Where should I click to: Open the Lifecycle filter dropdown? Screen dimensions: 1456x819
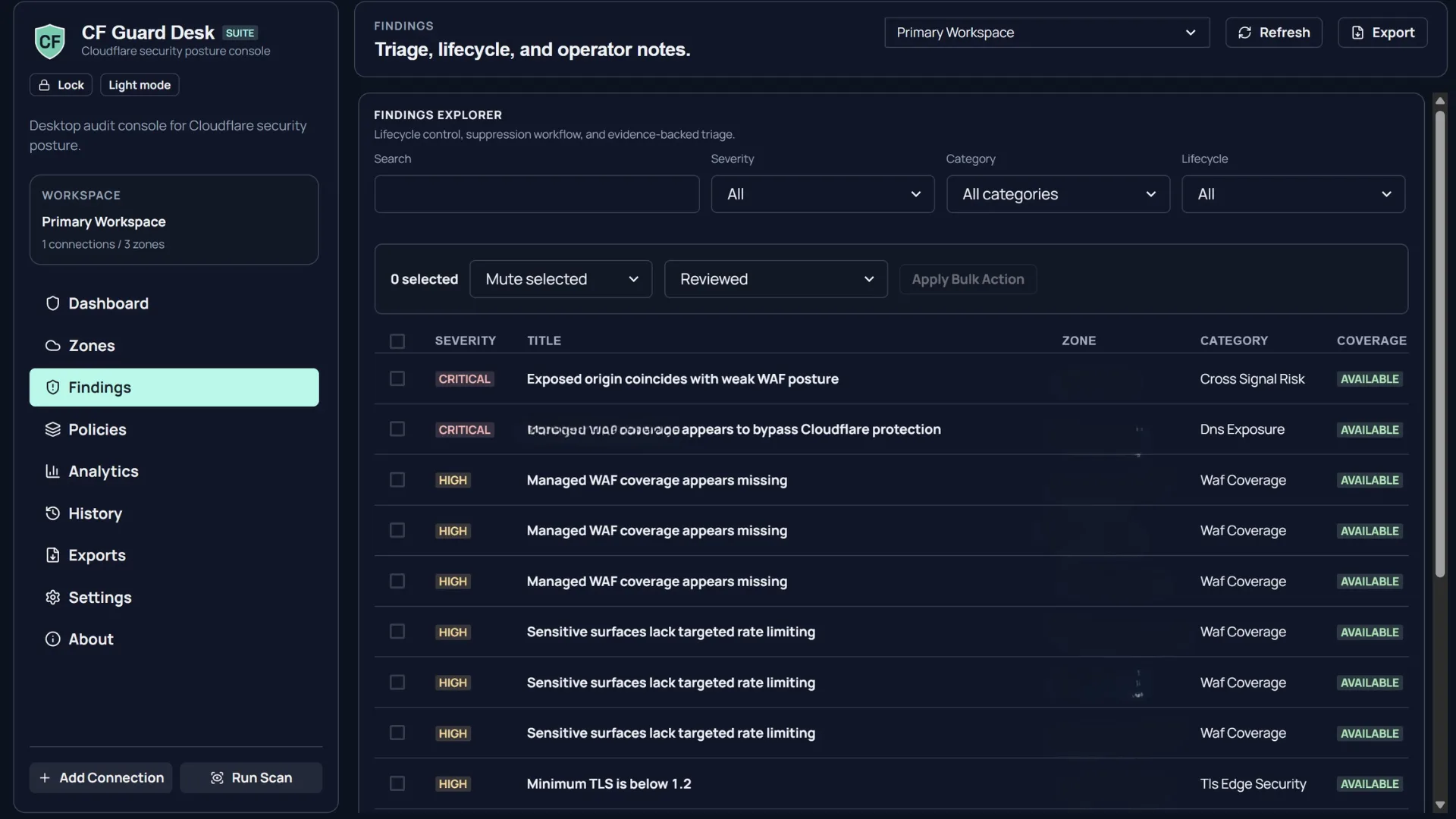[x=1293, y=194]
